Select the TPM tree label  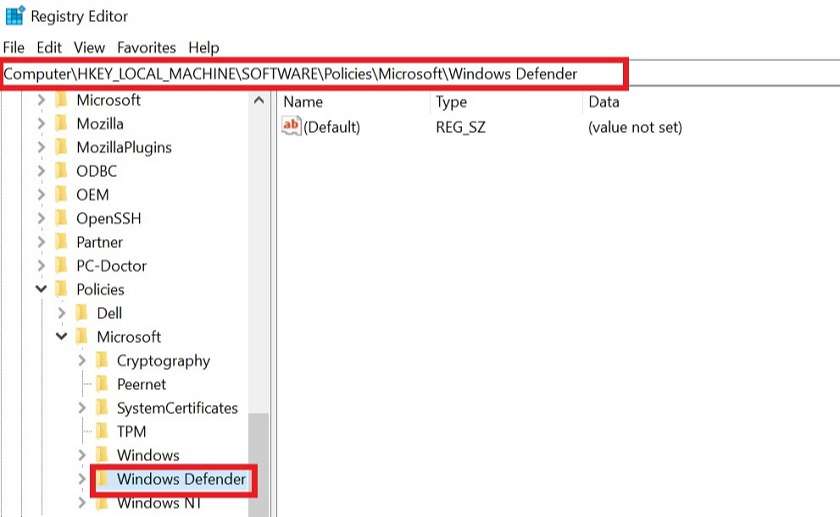click(x=131, y=431)
